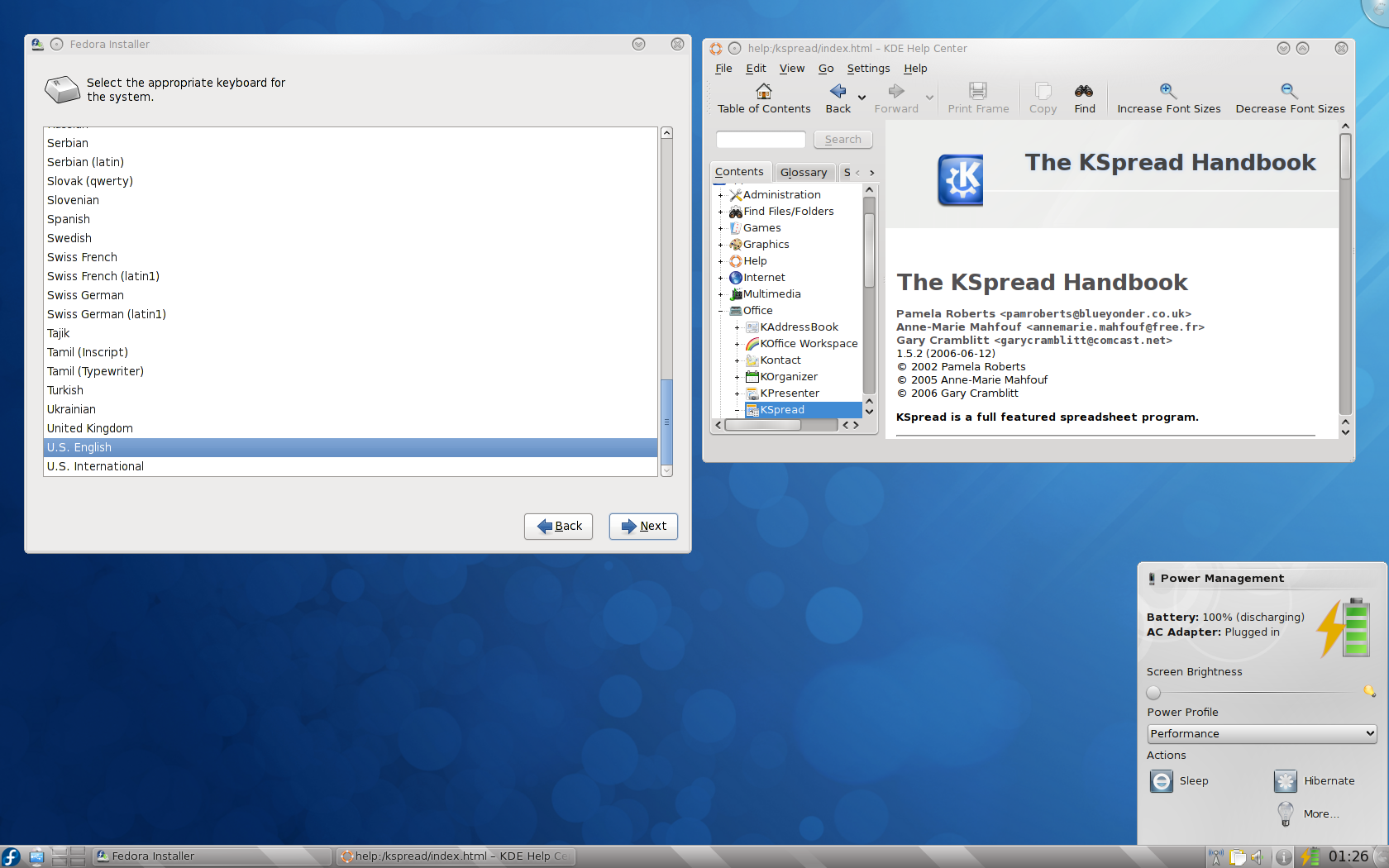Open the Power Profile dropdown
Image resolution: width=1389 pixels, height=868 pixels.
click(1262, 733)
